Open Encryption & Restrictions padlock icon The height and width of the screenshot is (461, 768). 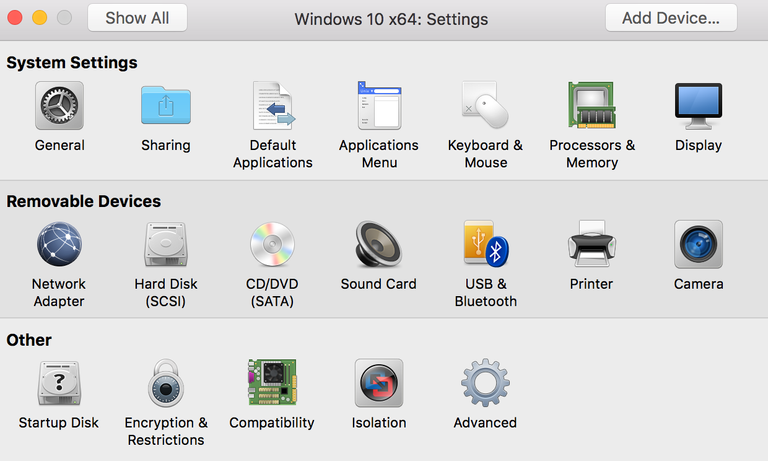[166, 383]
